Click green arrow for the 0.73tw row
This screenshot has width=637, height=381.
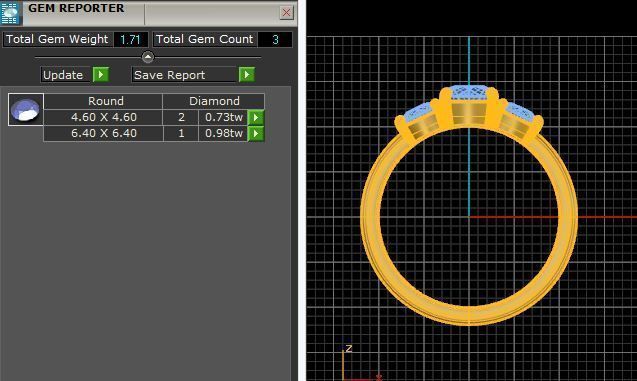(256, 117)
